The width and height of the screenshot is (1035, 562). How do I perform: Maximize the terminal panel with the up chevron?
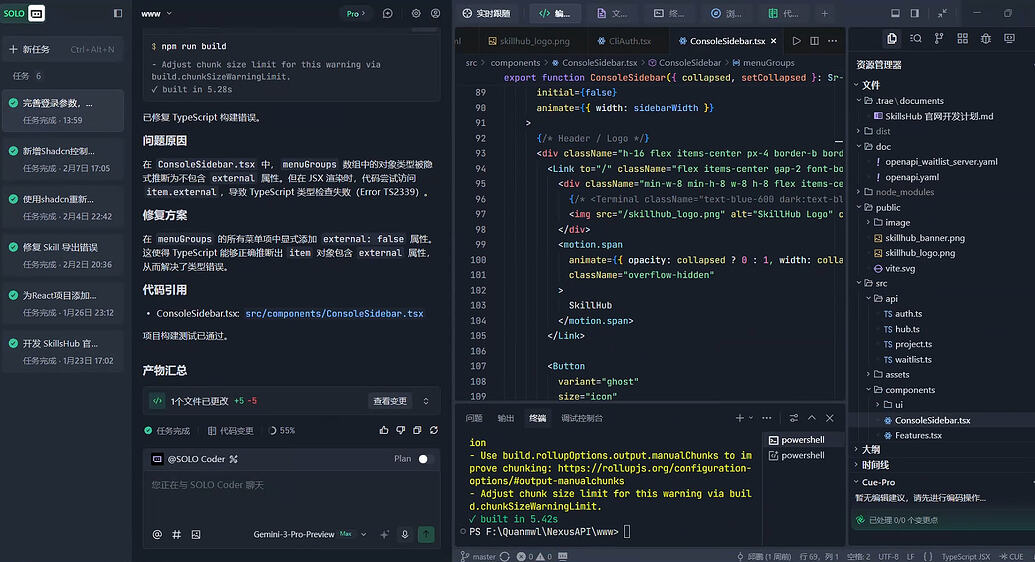coord(812,418)
